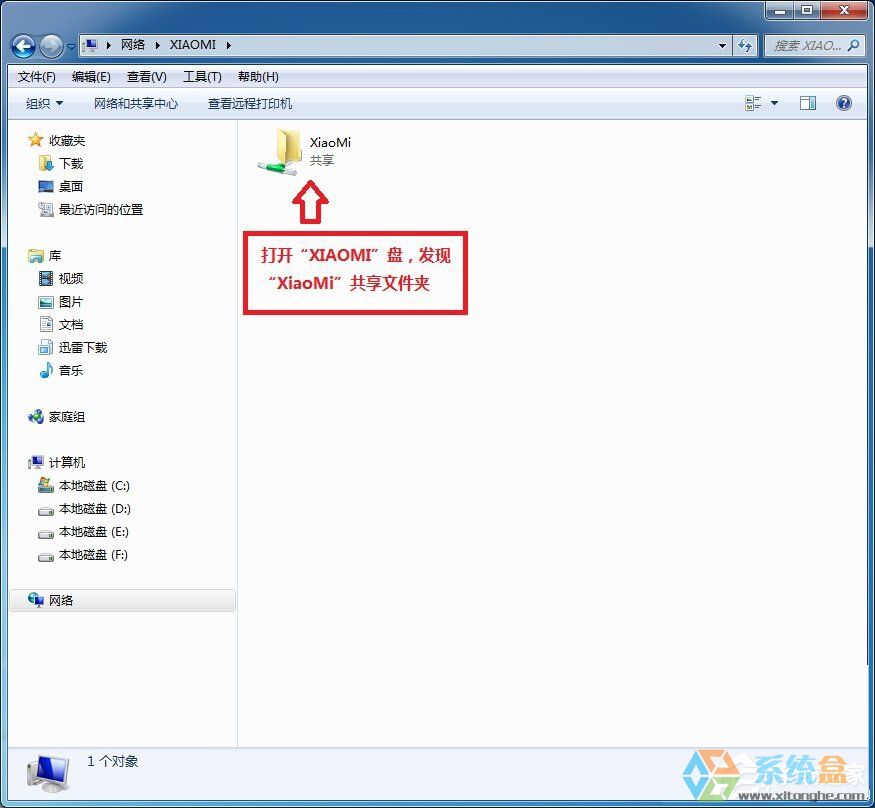Screen dimensions: 875x808
Task: Click the 本地磁盘 (C:) drive icon
Action: [46, 485]
